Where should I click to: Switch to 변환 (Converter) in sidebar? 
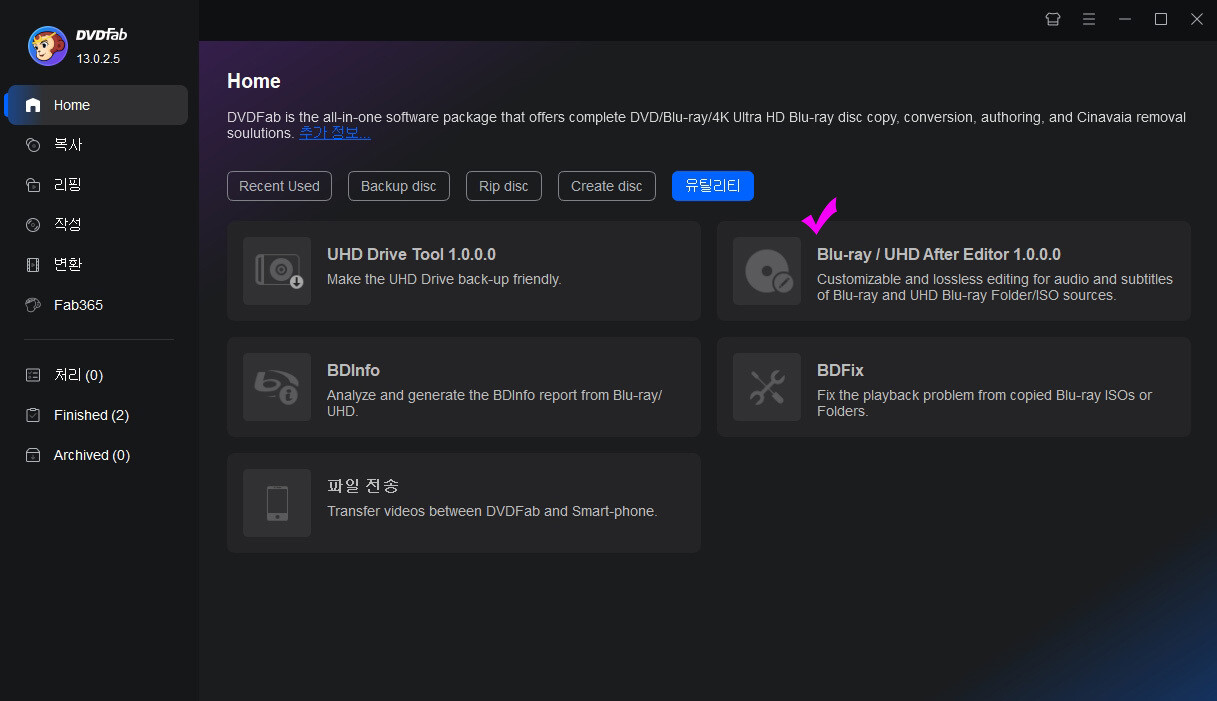pyautogui.click(x=67, y=265)
